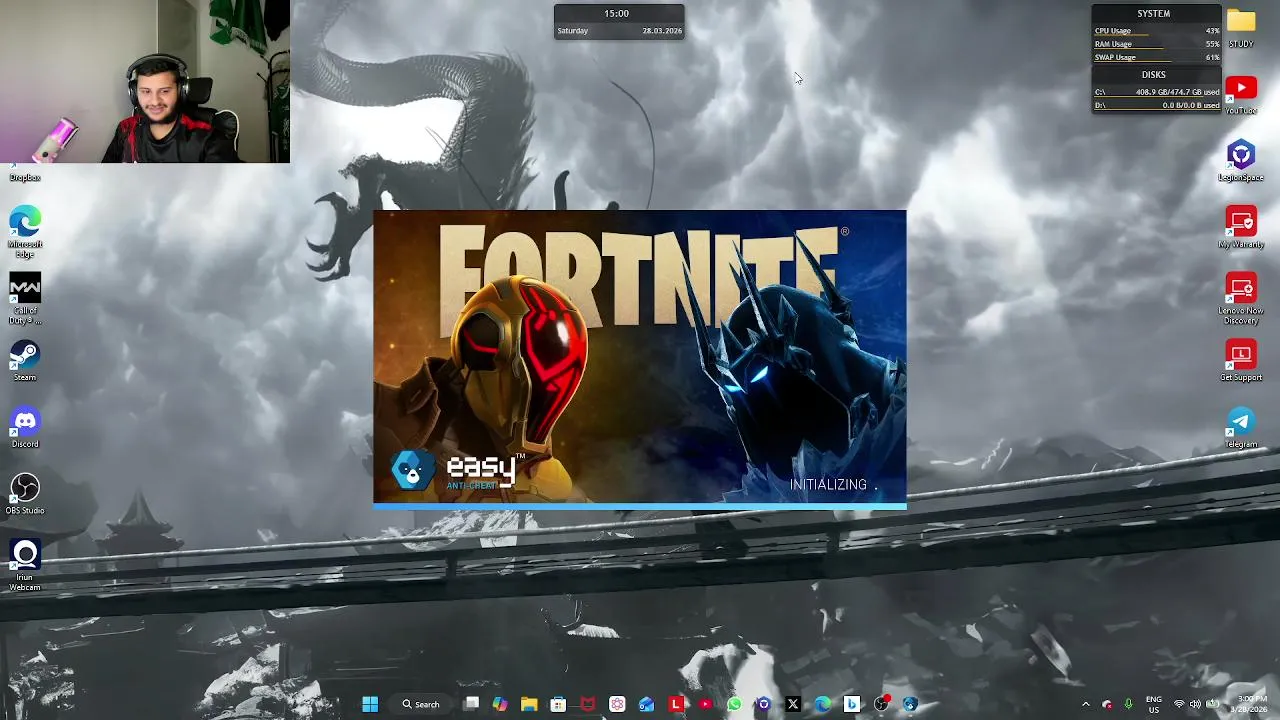This screenshot has height=720, width=1280.
Task: Open the Steam desktop shortcut
Action: tap(25, 361)
